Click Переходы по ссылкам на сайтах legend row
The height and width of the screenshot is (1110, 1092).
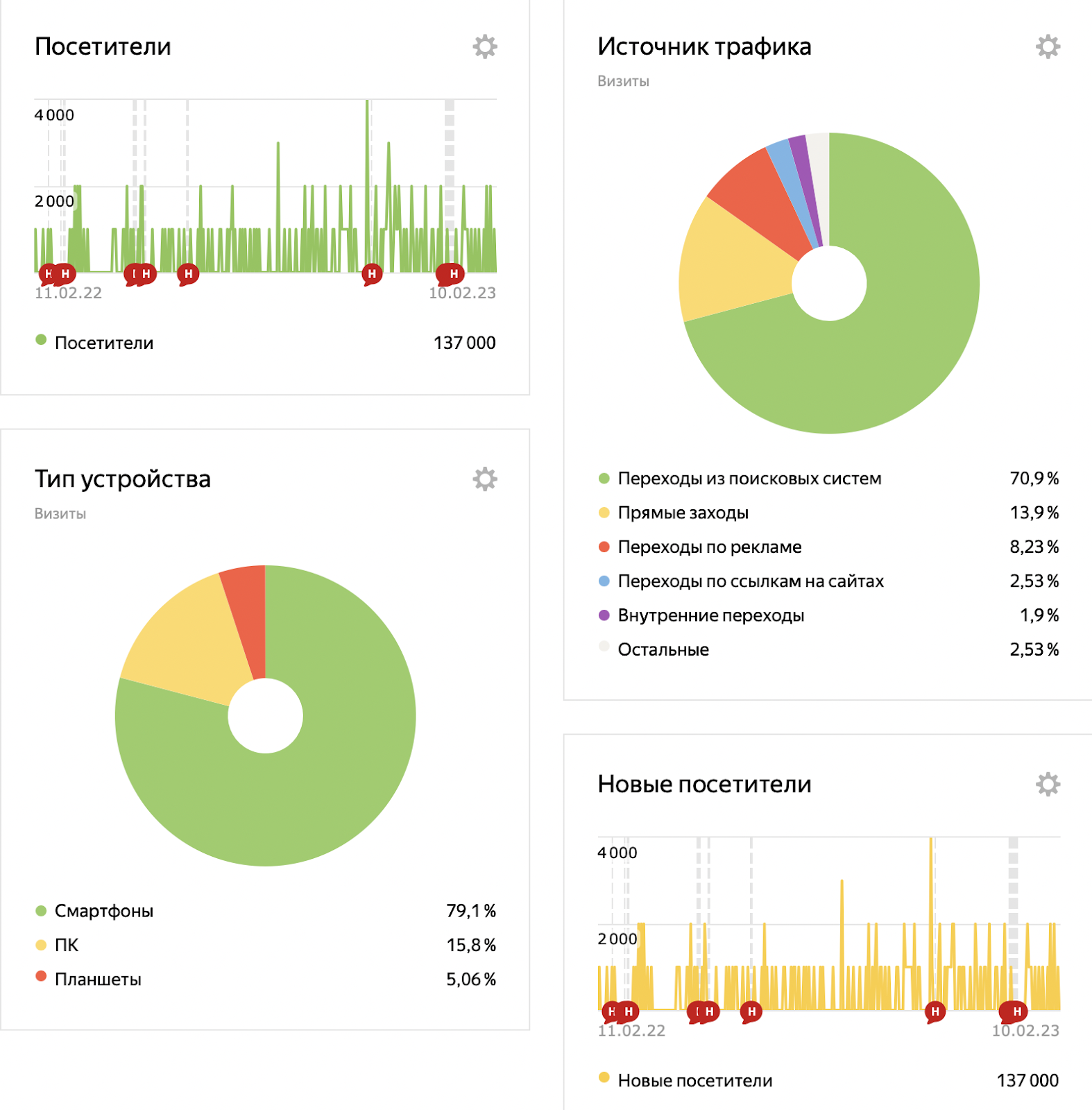[750, 581]
